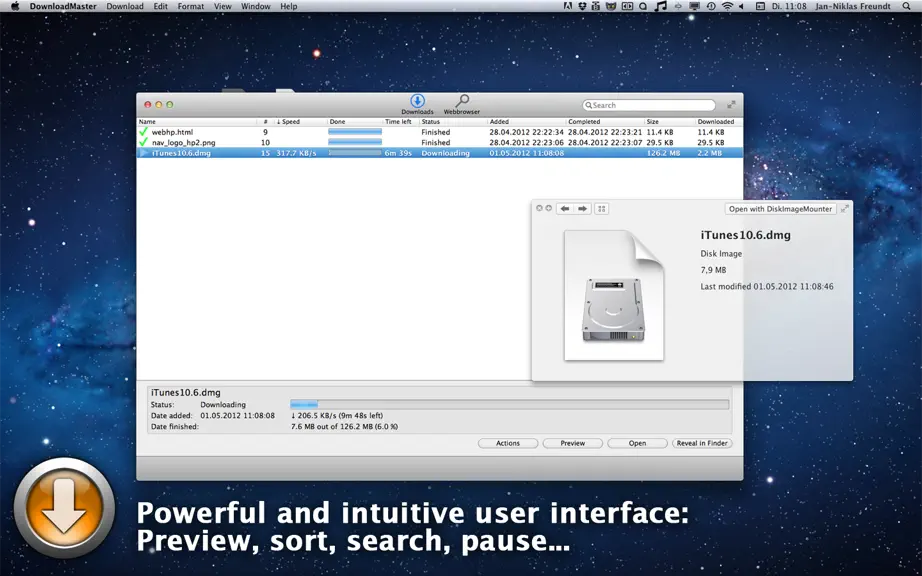Screen dimensions: 922x576
Task: Click the cat face menu bar icon
Action: point(611,6)
